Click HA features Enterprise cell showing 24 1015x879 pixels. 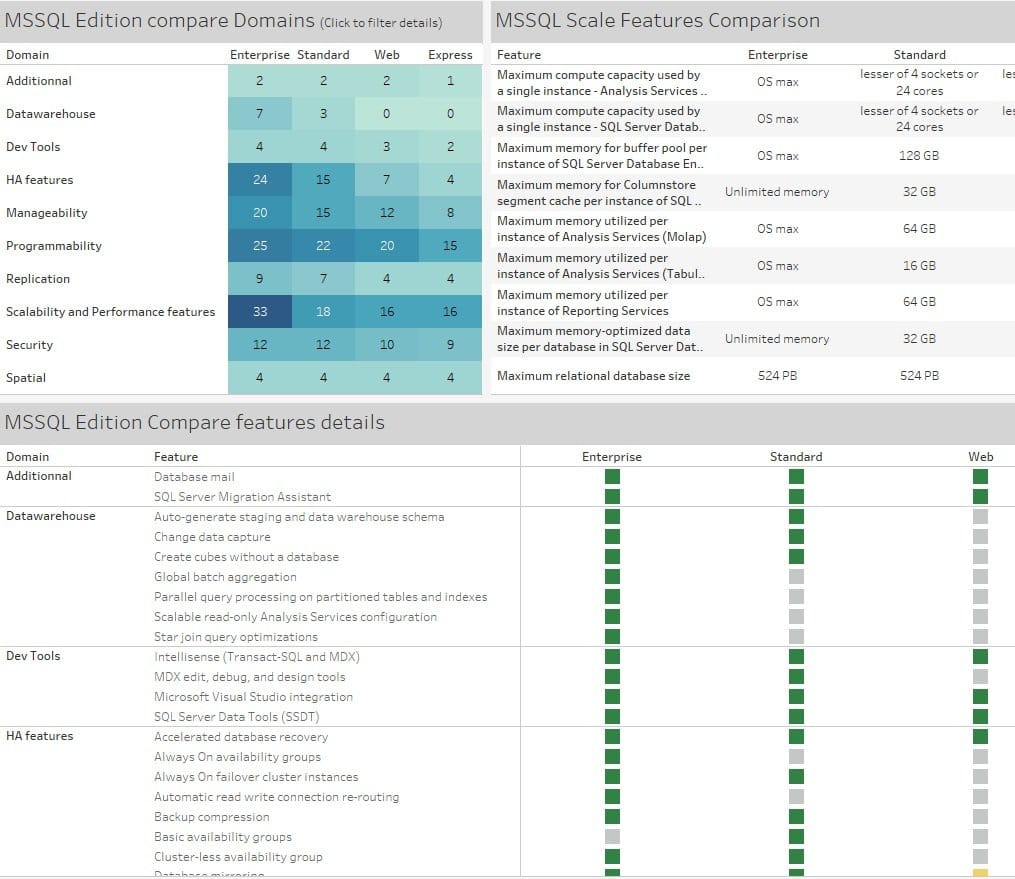tap(260, 179)
